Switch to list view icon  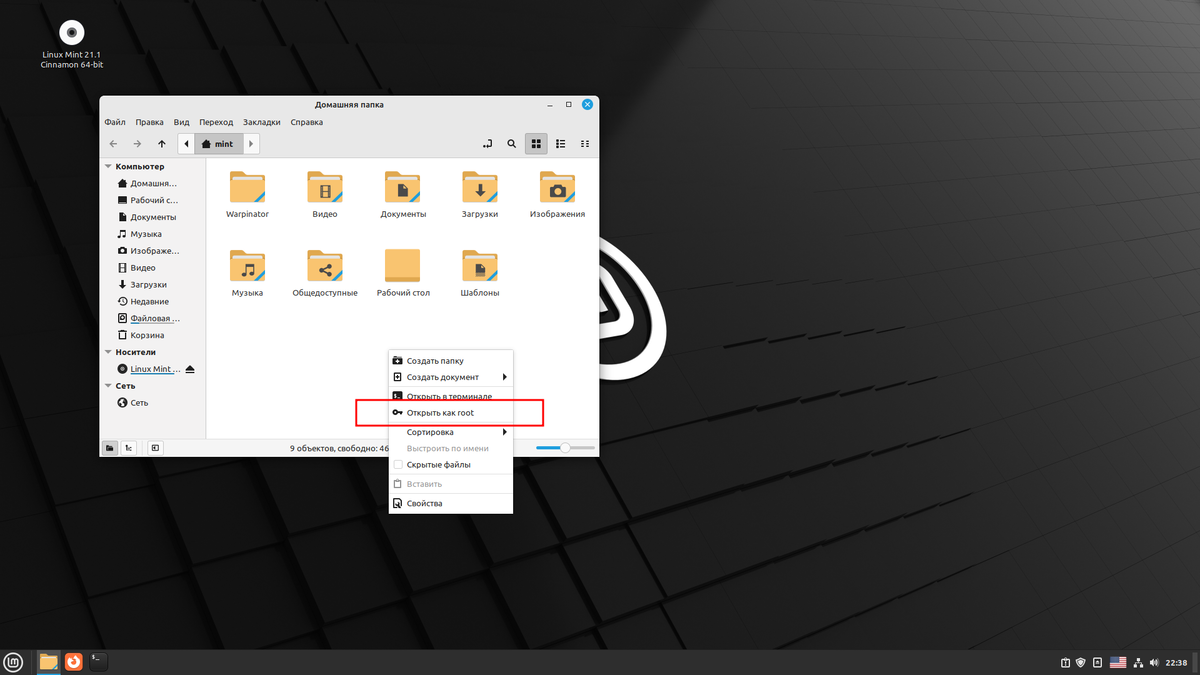tap(560, 143)
